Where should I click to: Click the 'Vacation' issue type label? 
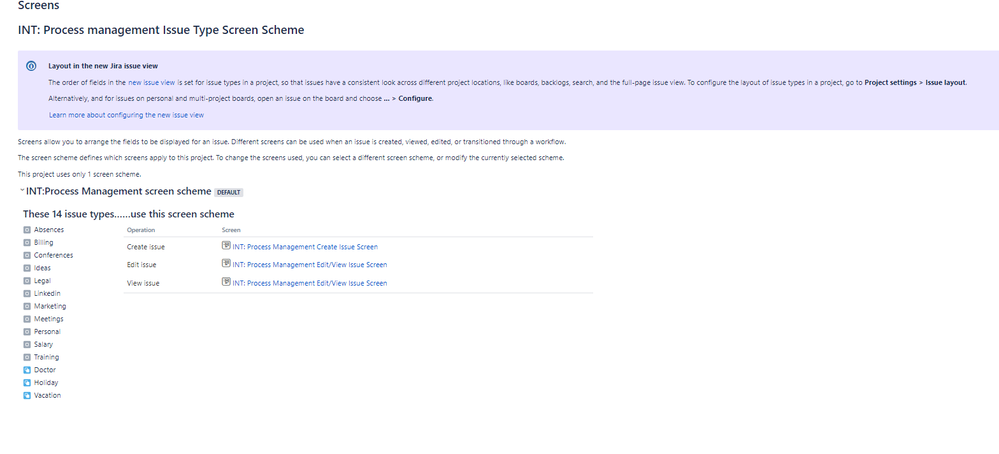coord(47,395)
